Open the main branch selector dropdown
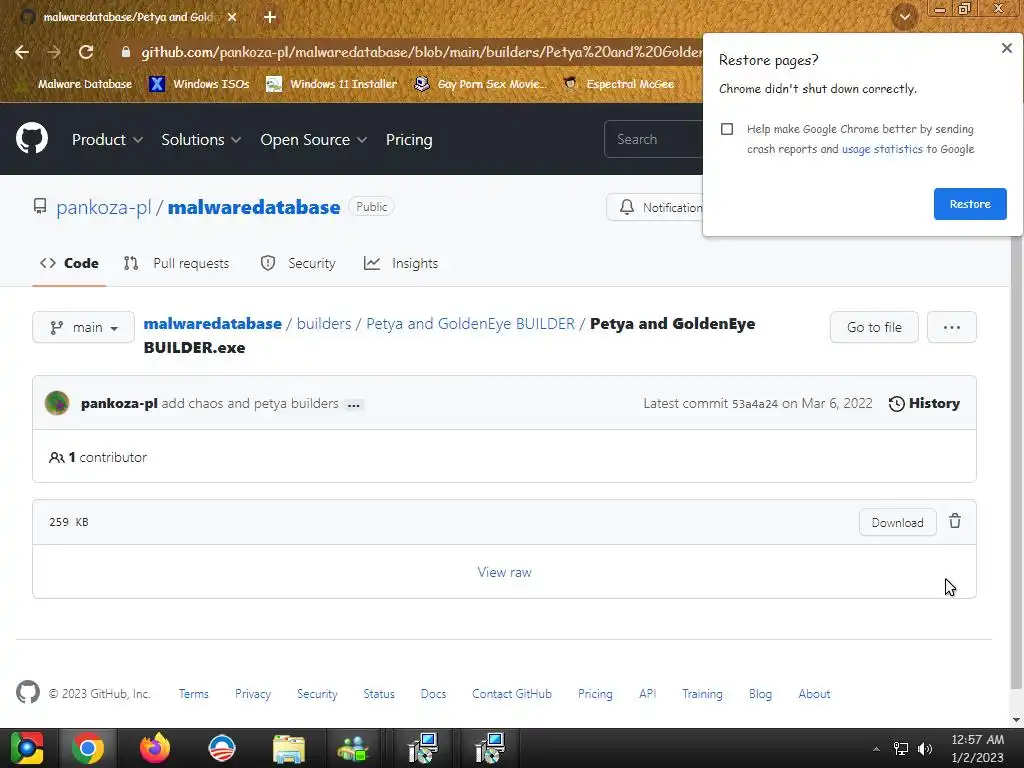 84,327
